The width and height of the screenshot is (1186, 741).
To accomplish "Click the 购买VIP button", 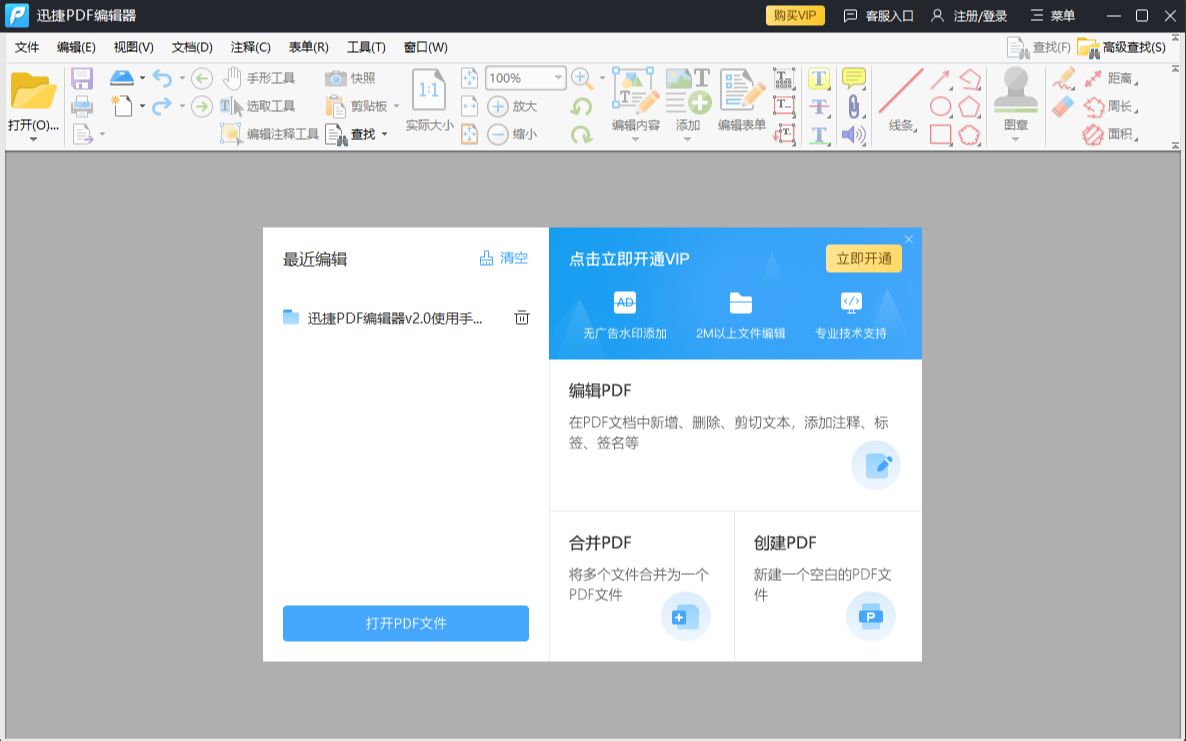I will [795, 15].
